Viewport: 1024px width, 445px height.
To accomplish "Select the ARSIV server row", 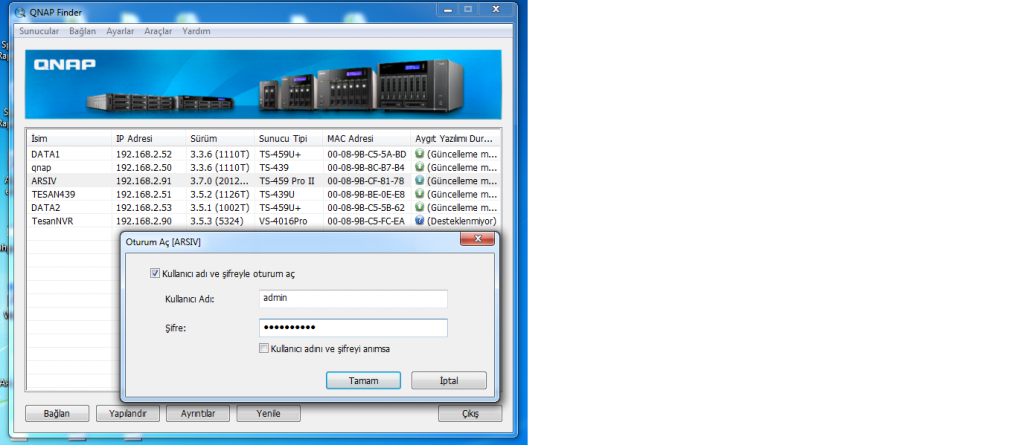I will [264, 180].
